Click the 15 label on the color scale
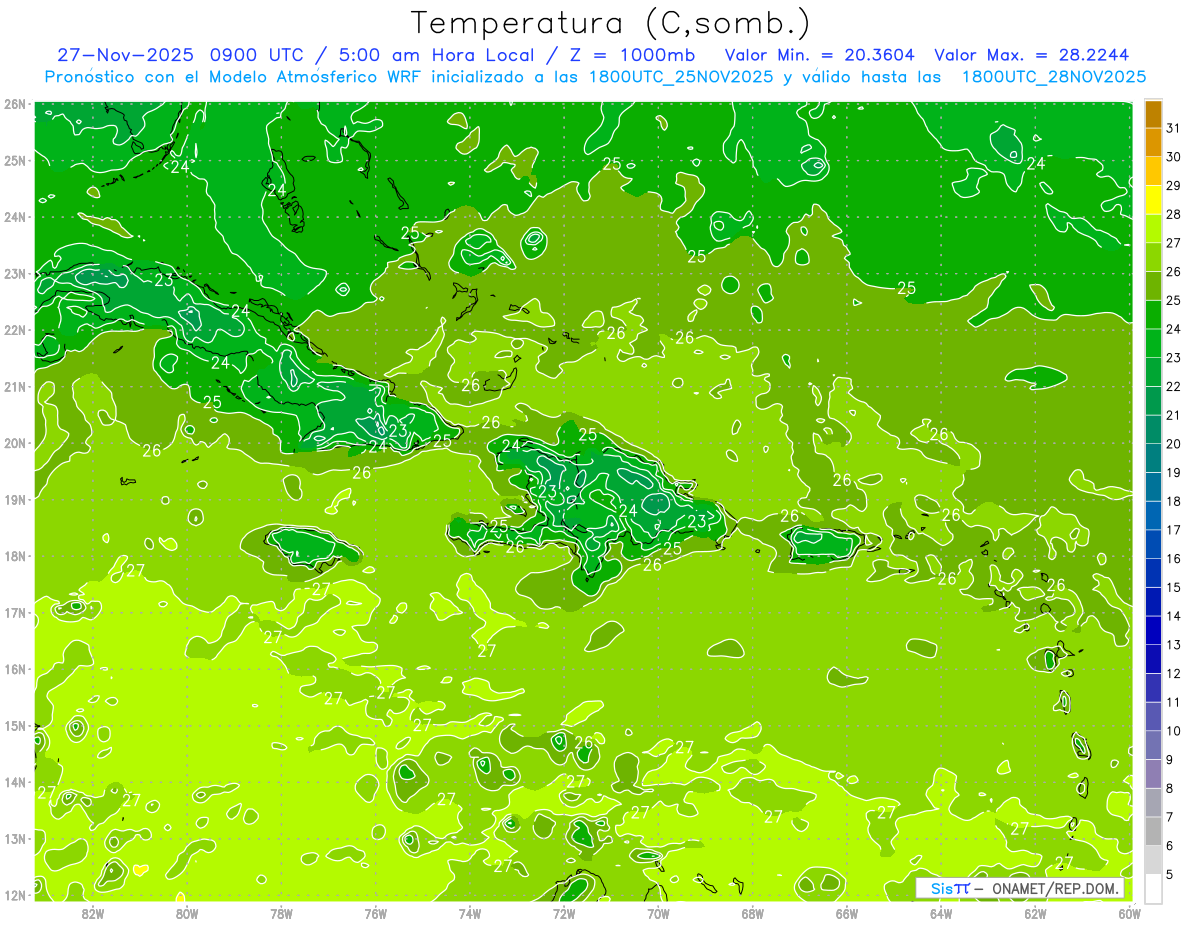Screen dimensions: 1200x927 pyautogui.click(x=1174, y=587)
